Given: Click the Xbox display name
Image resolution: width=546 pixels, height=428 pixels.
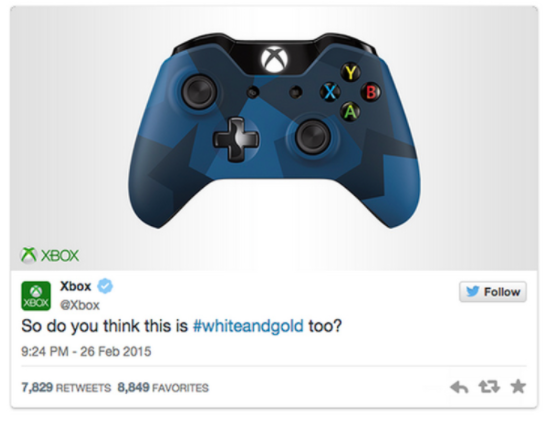Looking at the screenshot, I should pos(76,286).
